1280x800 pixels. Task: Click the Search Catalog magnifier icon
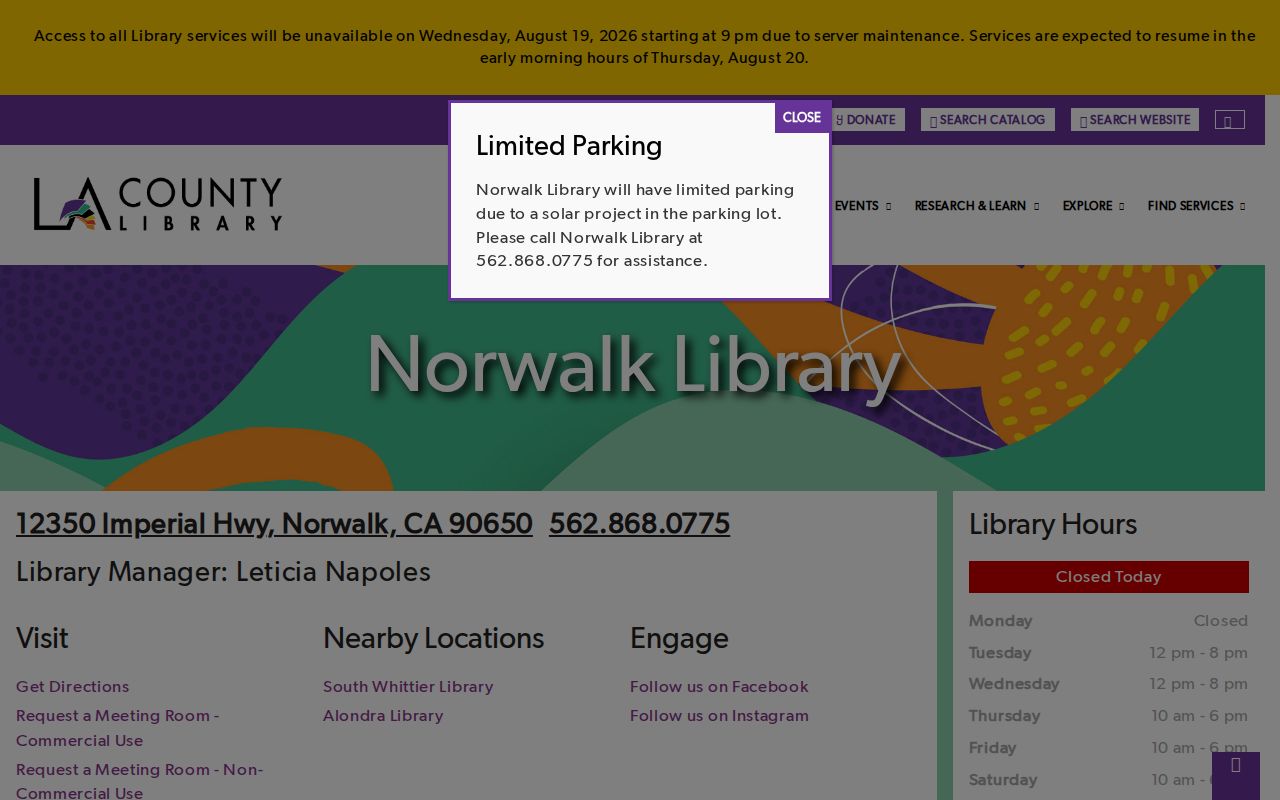[x=933, y=121]
